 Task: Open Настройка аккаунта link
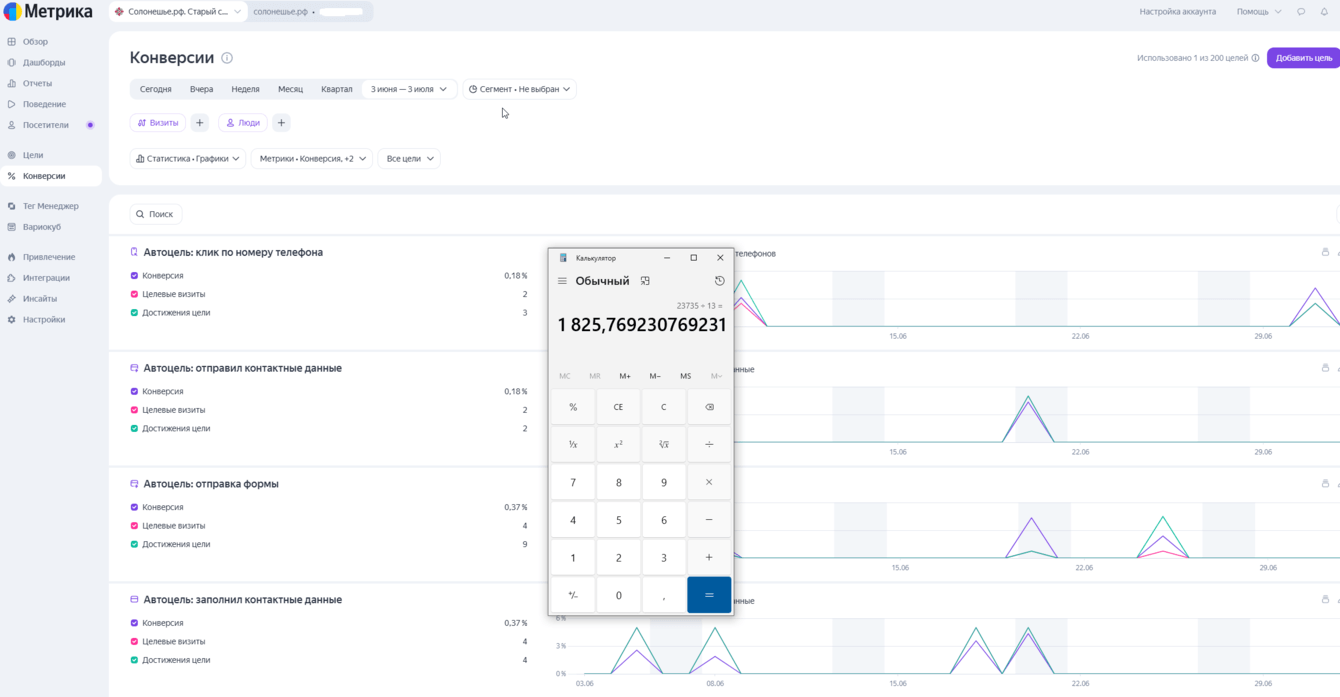[1177, 12]
